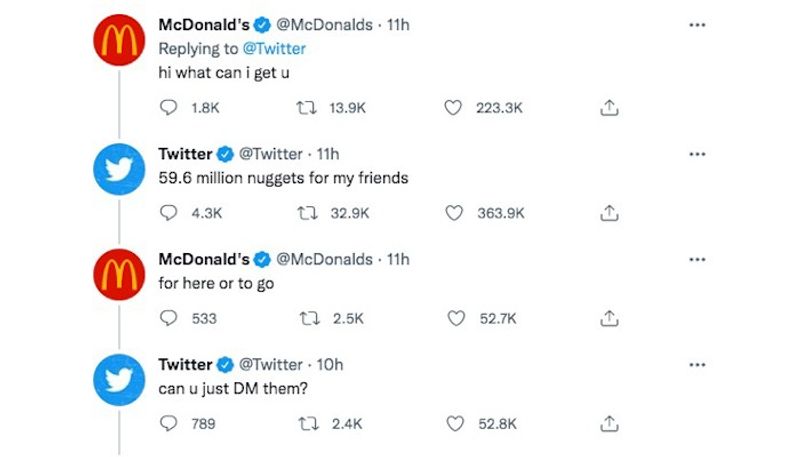This screenshot has height=457, width=800.
Task: Like the "hi what can i get u" tweet
Action: point(454,108)
